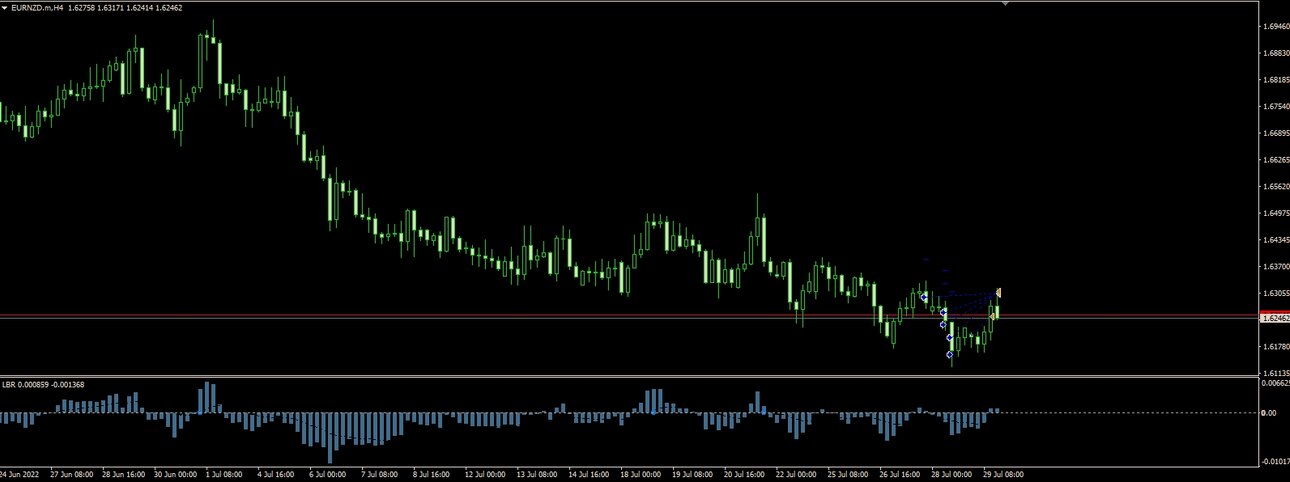Click the 1.67540 price scale label
Image resolution: width=1290 pixels, height=482 pixels.
[x=1275, y=106]
